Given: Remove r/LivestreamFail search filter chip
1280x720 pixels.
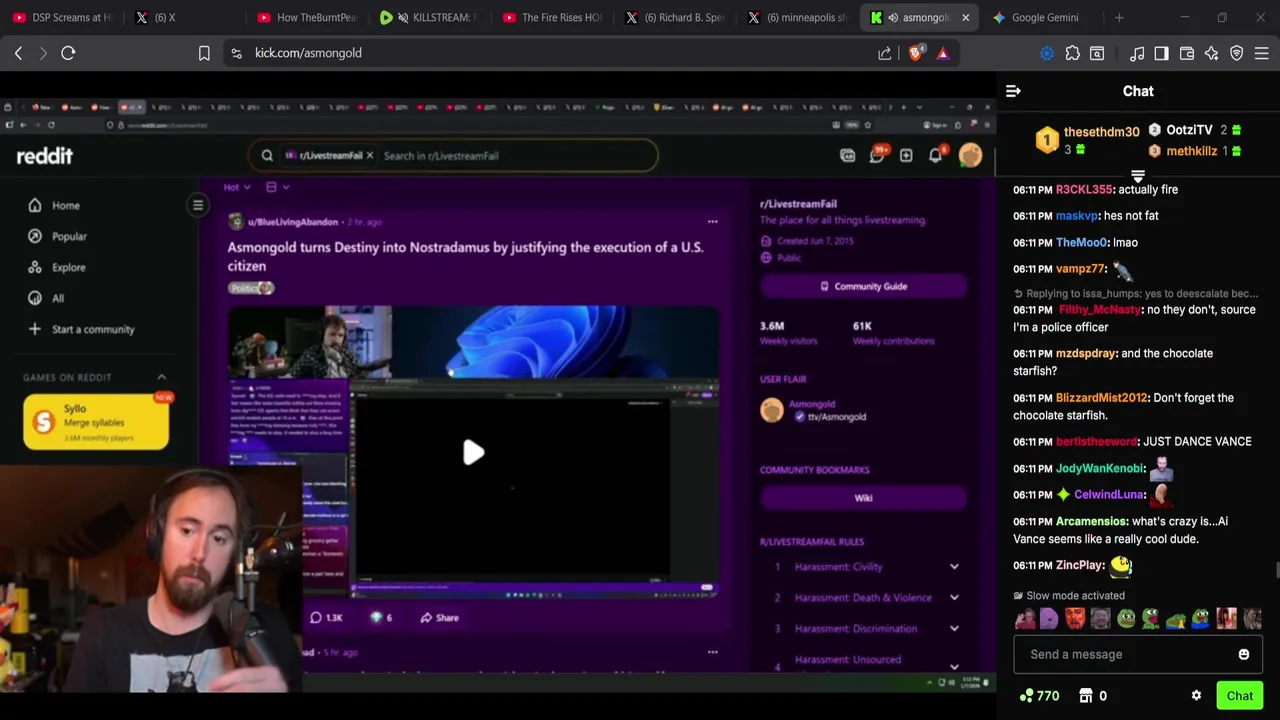Looking at the screenshot, I should tap(369, 156).
